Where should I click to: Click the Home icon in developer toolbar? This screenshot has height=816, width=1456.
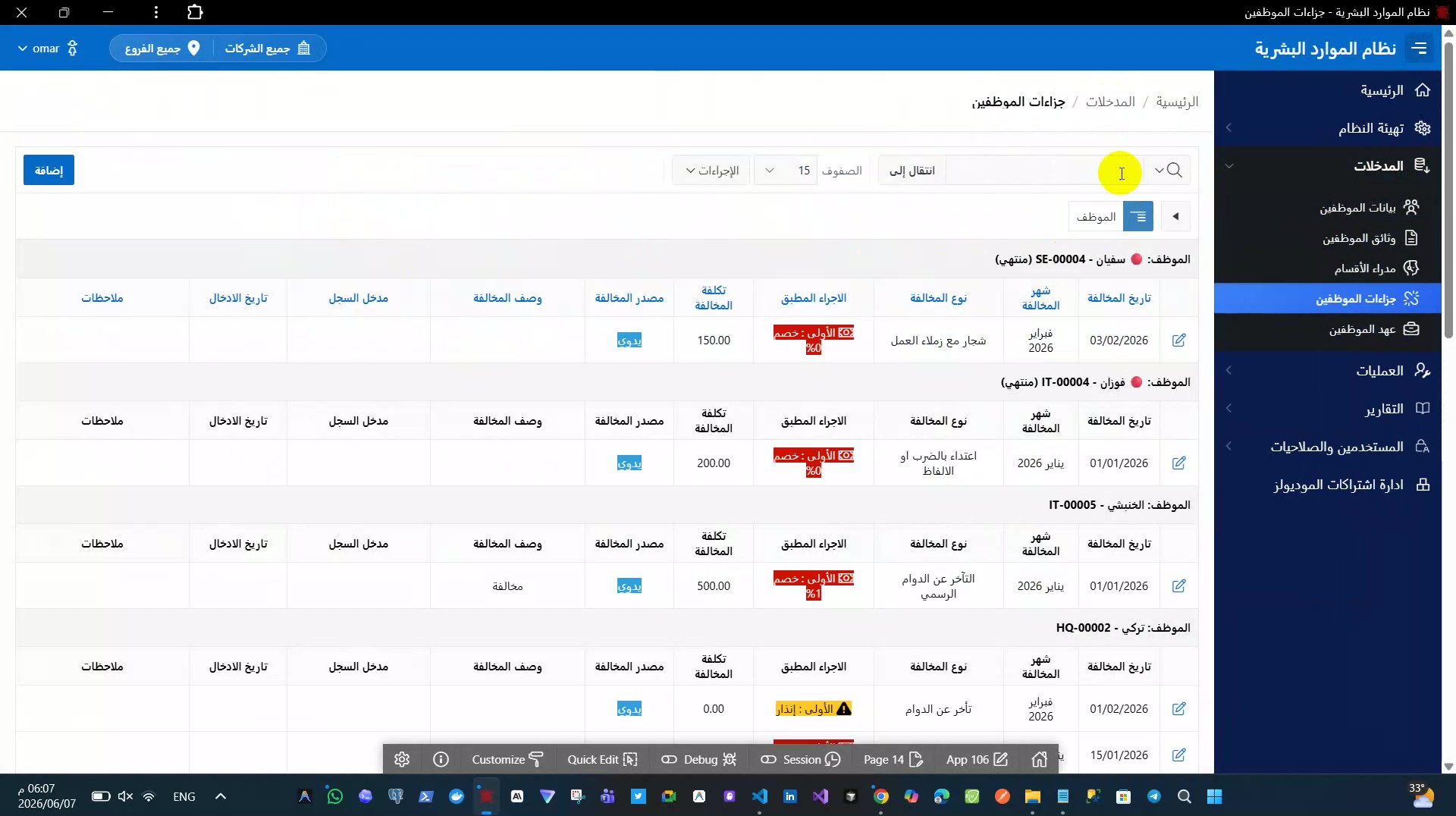tap(1040, 759)
